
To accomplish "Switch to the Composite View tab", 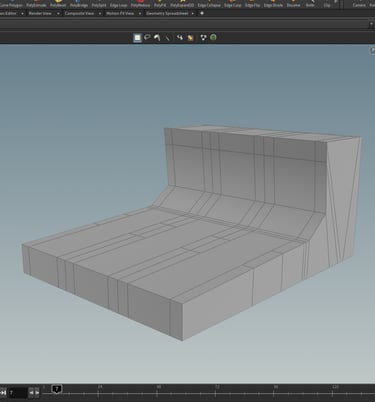I will [x=79, y=13].
